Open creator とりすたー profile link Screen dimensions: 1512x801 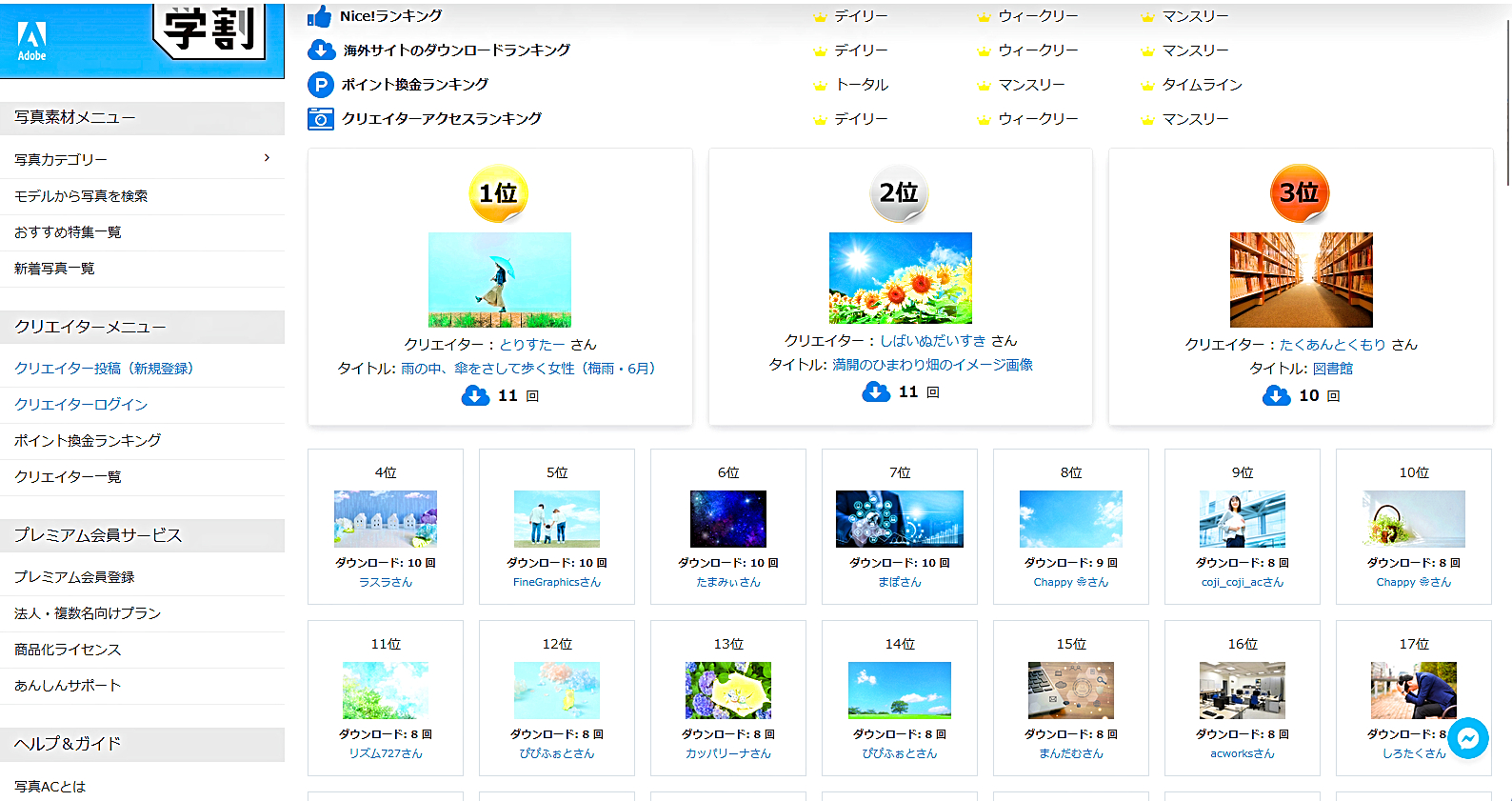pyautogui.click(x=532, y=345)
